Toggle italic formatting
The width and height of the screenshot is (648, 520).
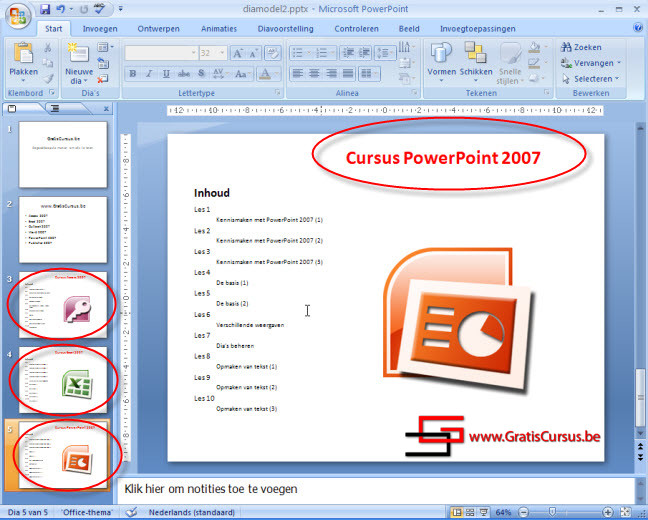[x=149, y=74]
